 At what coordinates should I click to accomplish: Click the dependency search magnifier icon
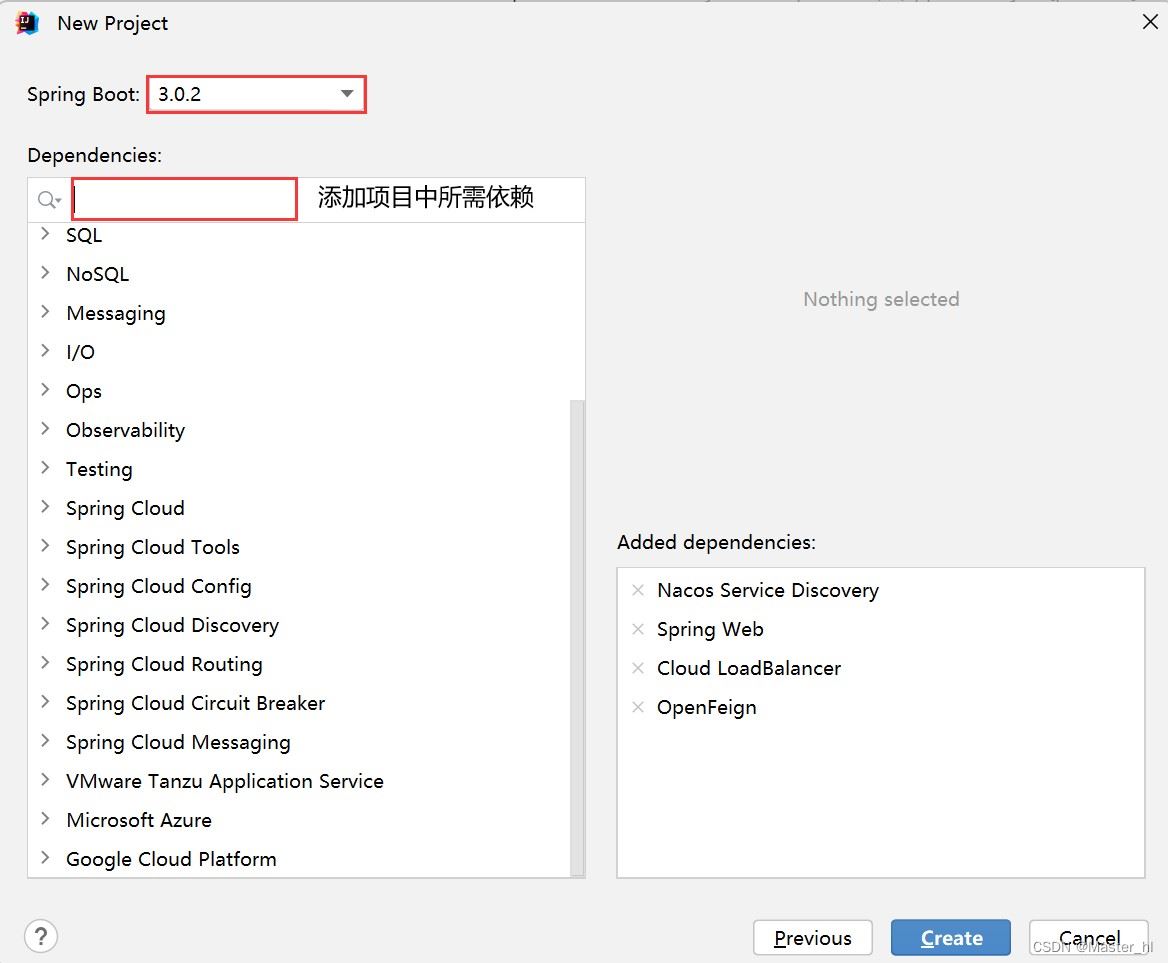click(x=48, y=200)
